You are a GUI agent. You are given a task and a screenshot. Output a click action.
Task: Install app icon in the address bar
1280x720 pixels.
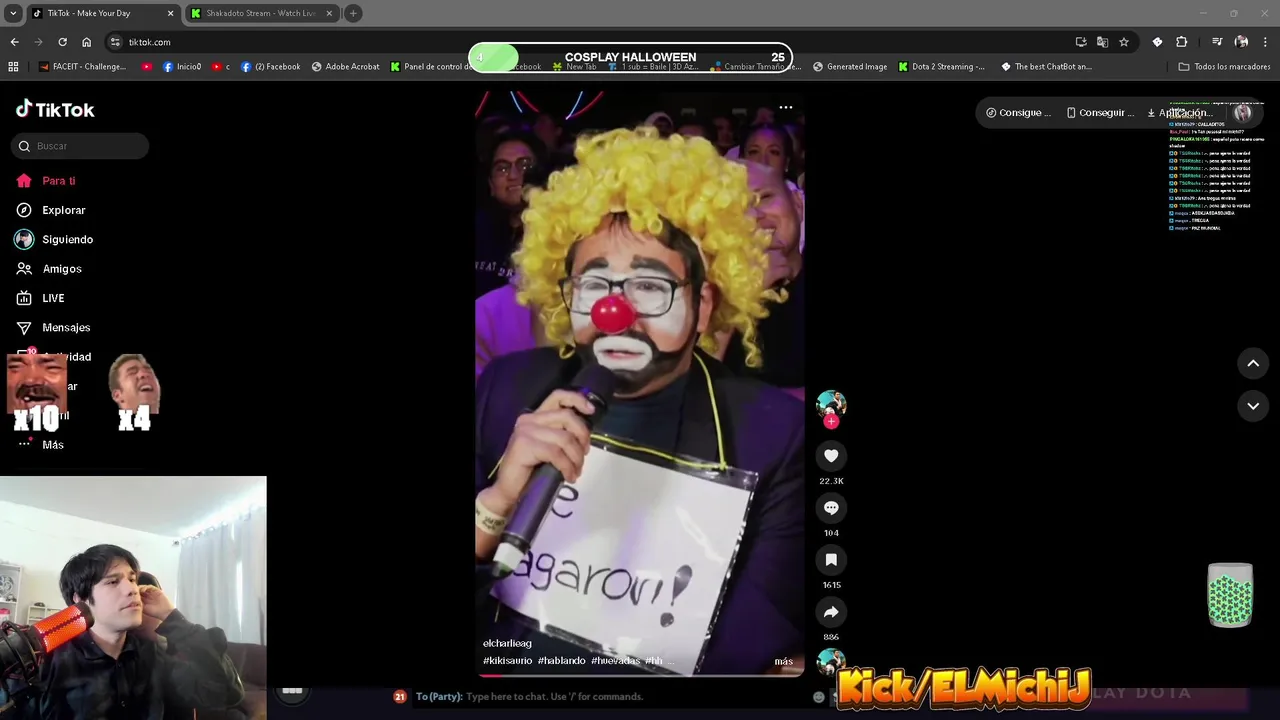[1081, 42]
